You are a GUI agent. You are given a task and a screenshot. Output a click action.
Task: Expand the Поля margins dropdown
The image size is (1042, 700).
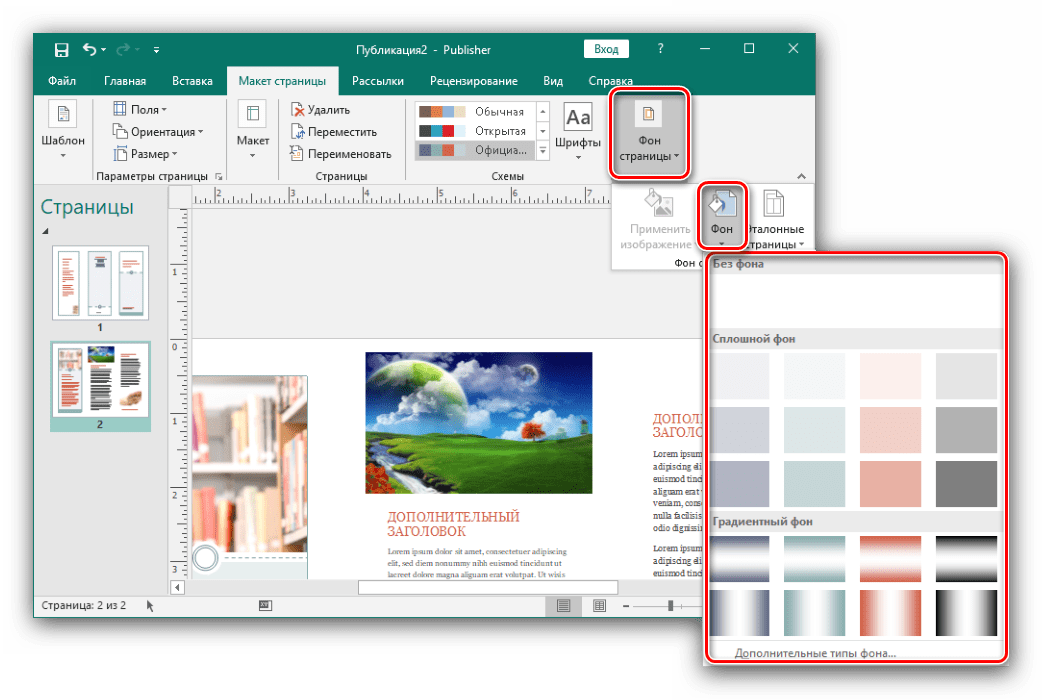click(x=140, y=109)
